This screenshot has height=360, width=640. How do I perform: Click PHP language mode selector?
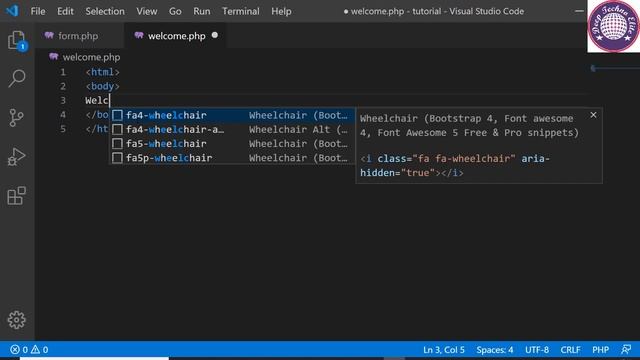[x=600, y=350]
